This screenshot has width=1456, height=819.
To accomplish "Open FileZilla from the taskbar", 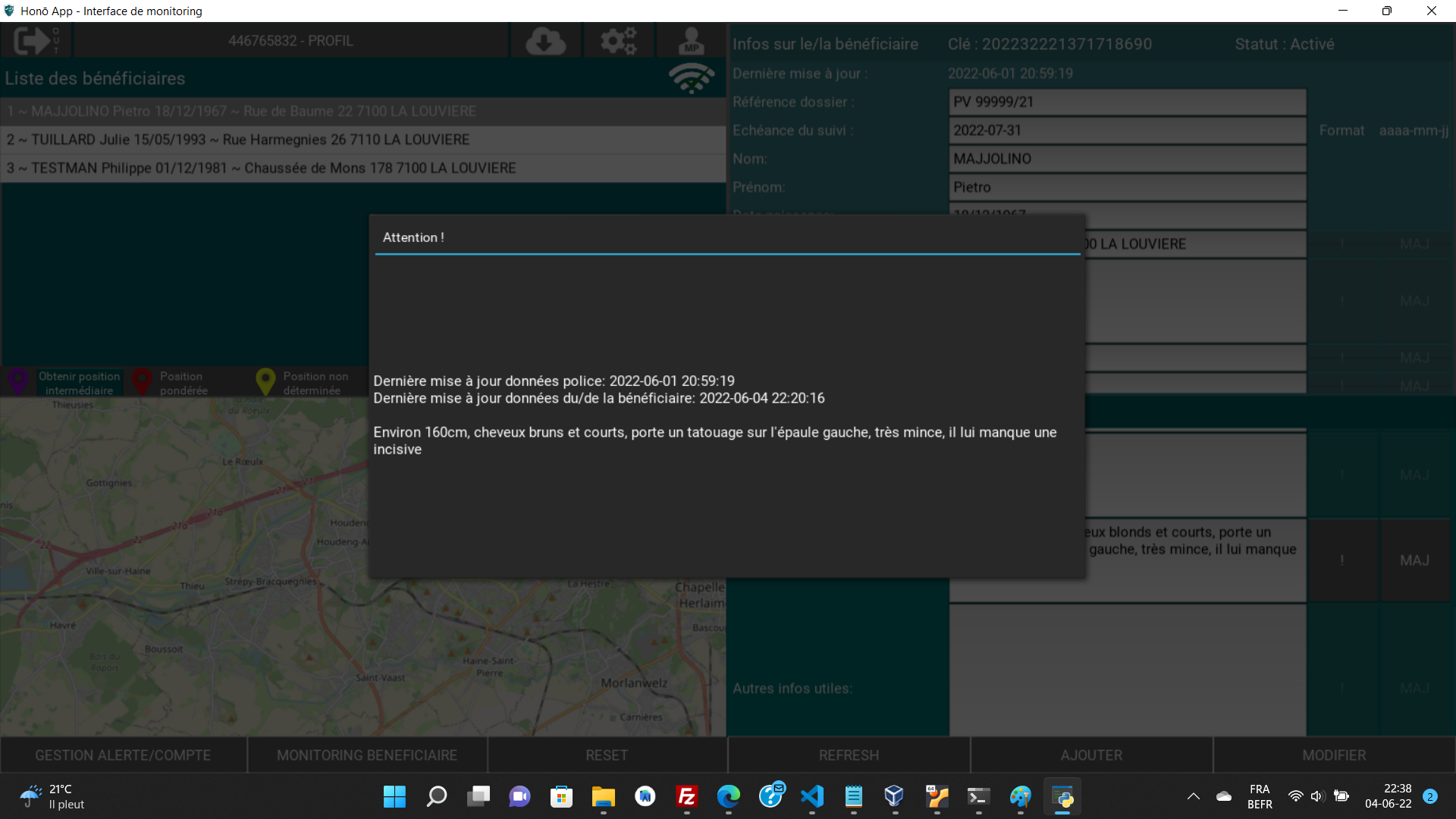I will 686,796.
